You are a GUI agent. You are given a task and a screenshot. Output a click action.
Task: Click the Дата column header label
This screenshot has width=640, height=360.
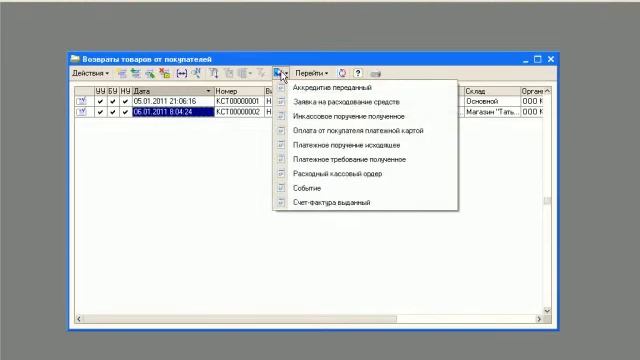click(x=142, y=91)
